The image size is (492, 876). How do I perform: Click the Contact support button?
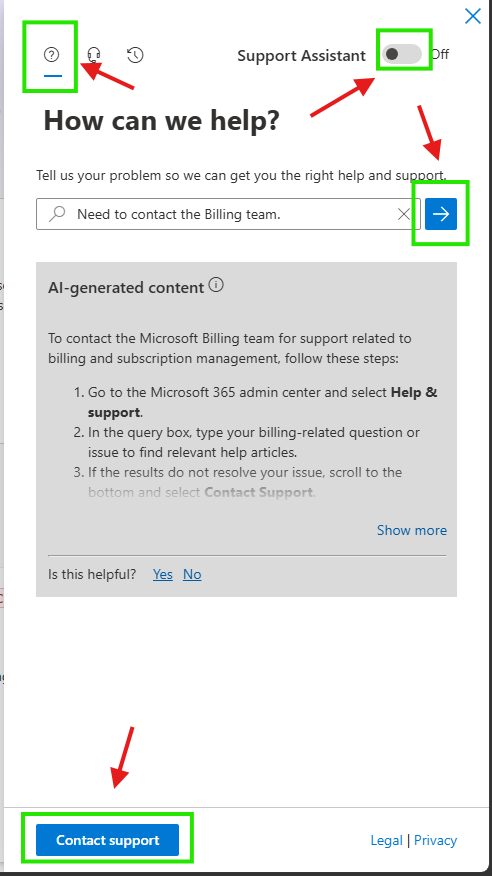(107, 840)
